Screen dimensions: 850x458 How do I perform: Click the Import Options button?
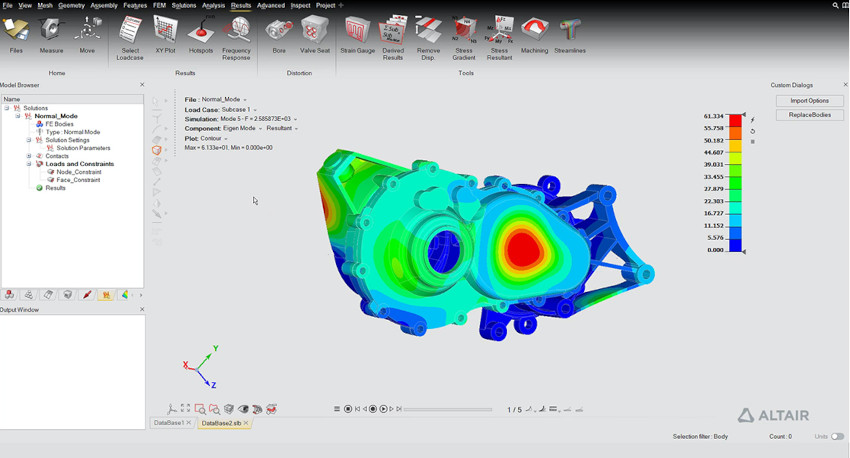pos(809,101)
